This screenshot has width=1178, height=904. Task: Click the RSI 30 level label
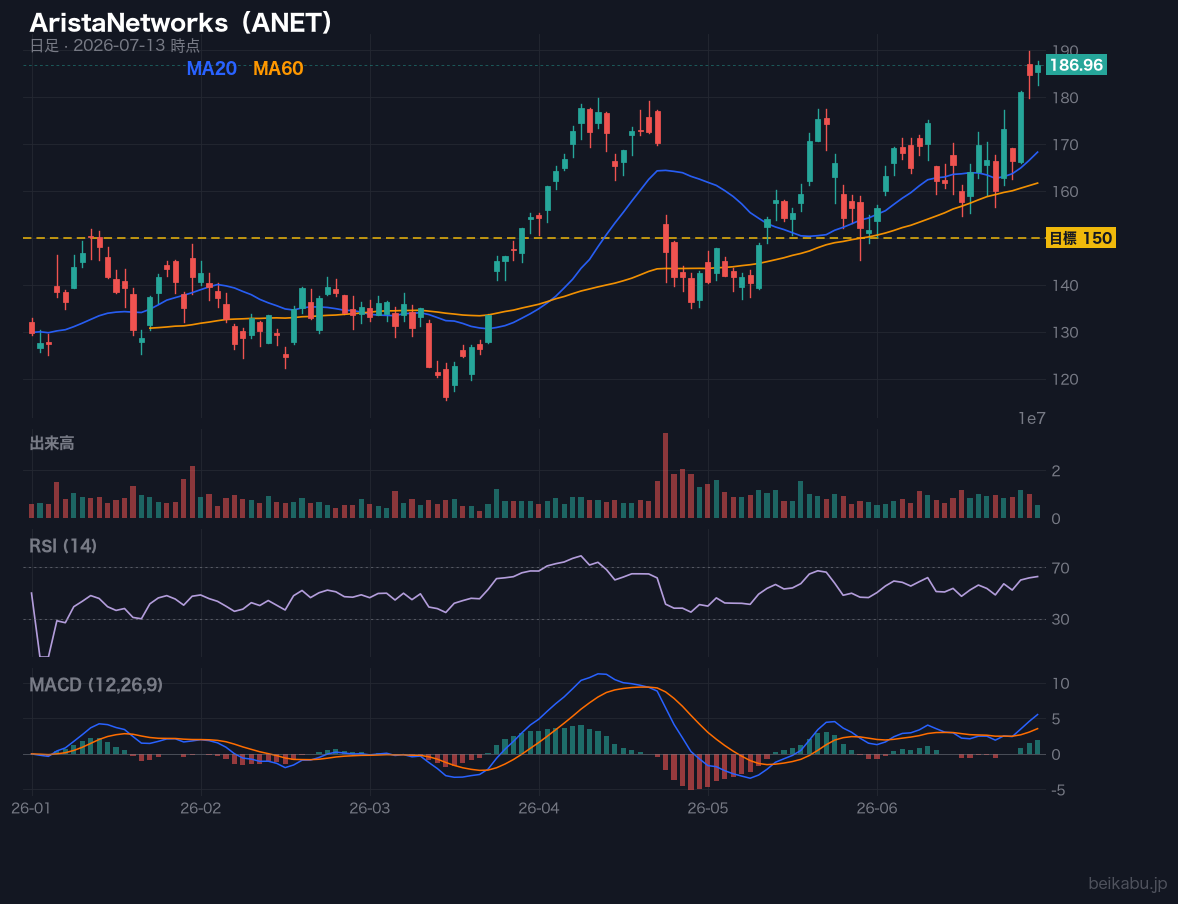[1061, 619]
